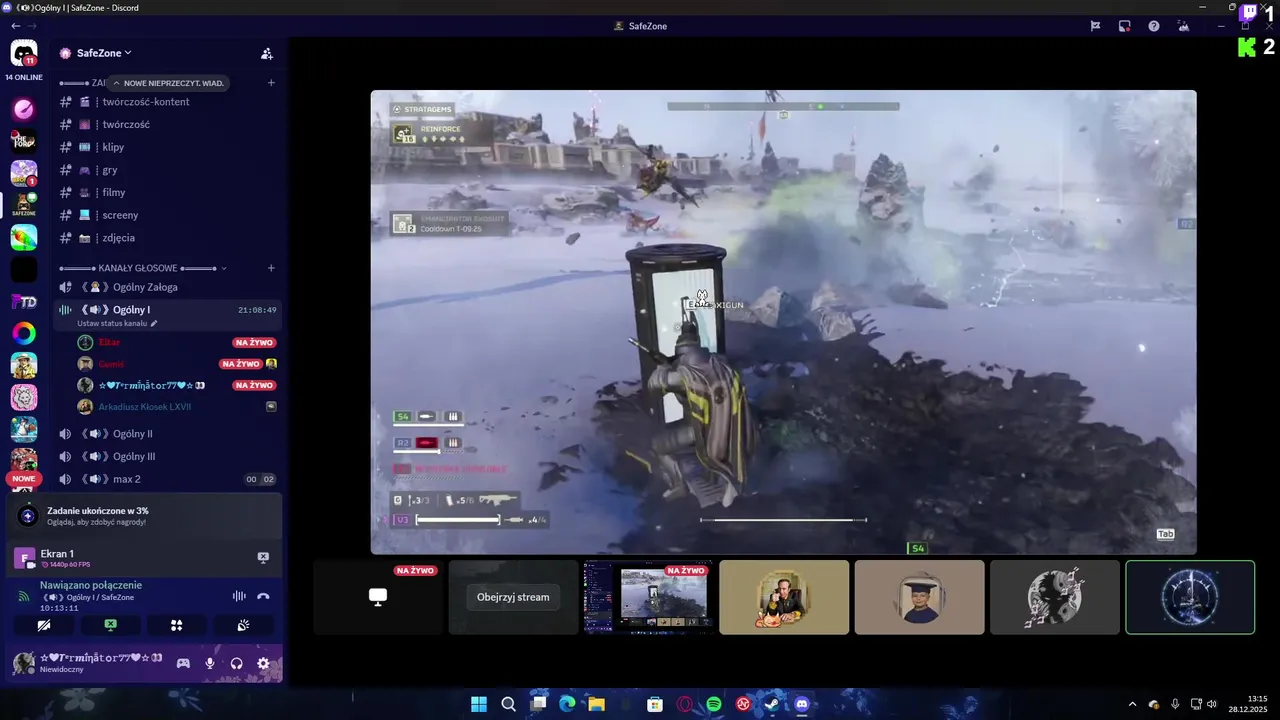Open the rainbow ring server icon

coord(24,334)
